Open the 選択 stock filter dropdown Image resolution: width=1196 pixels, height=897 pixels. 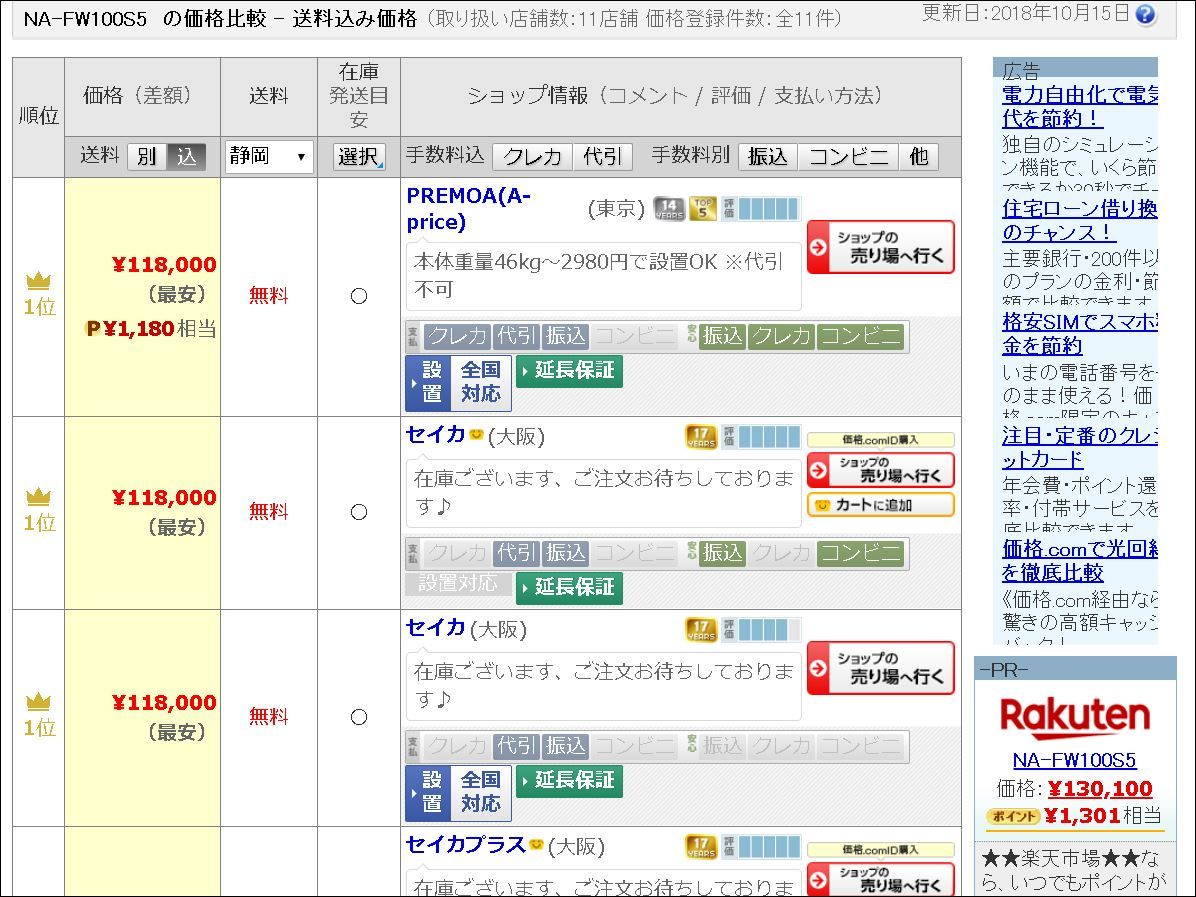tap(359, 157)
